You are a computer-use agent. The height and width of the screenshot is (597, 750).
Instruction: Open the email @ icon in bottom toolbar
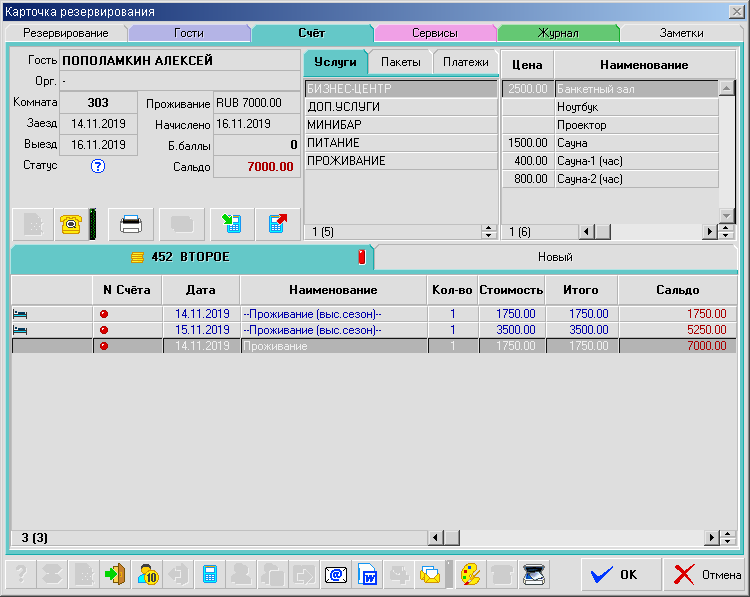[x=336, y=575]
